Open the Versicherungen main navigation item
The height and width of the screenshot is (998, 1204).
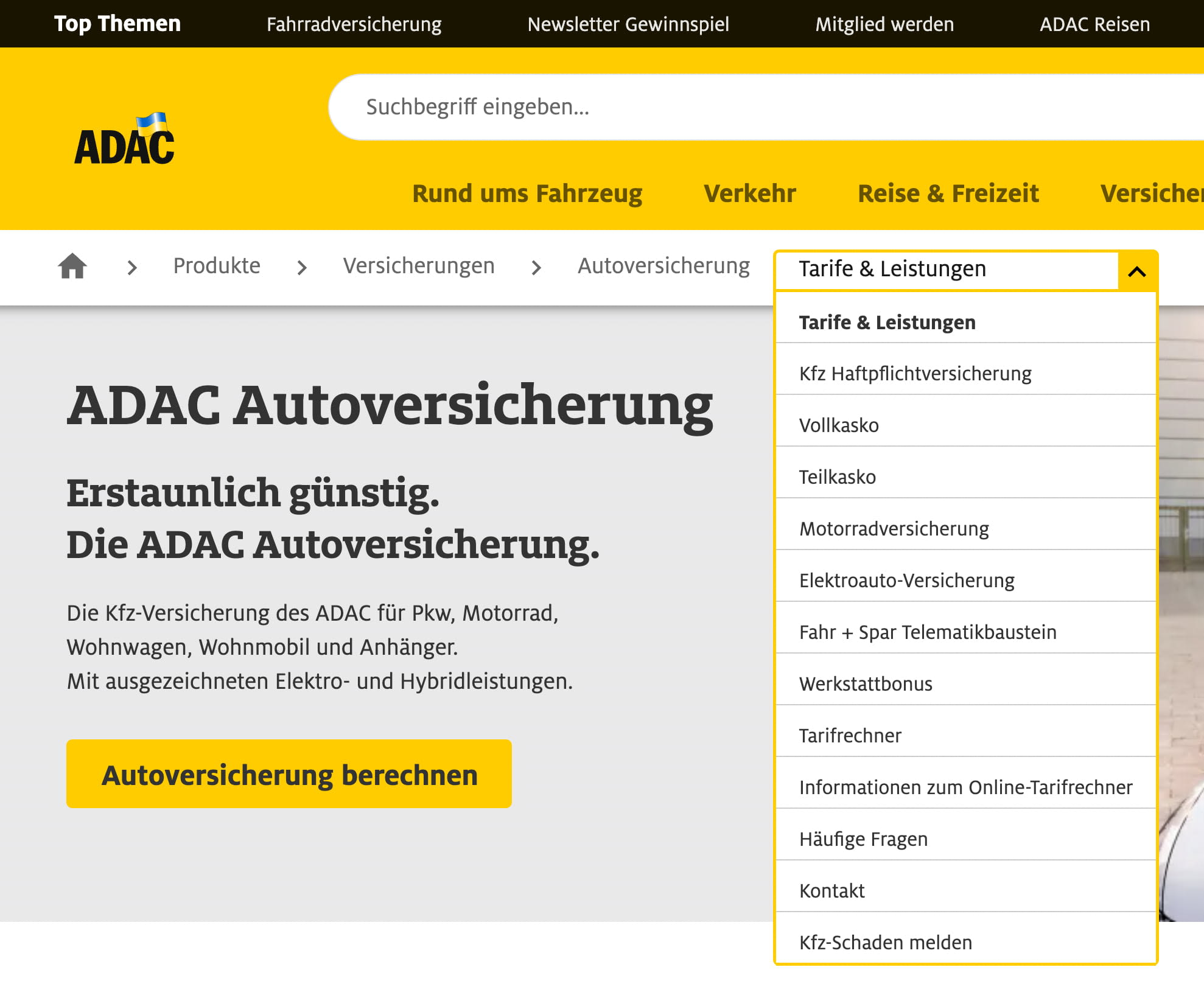(x=1152, y=194)
